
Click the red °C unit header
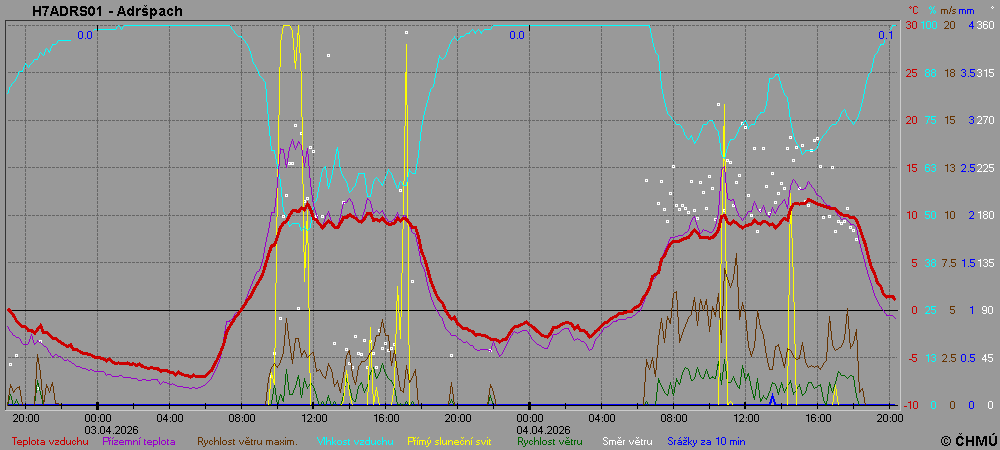tap(912, 10)
